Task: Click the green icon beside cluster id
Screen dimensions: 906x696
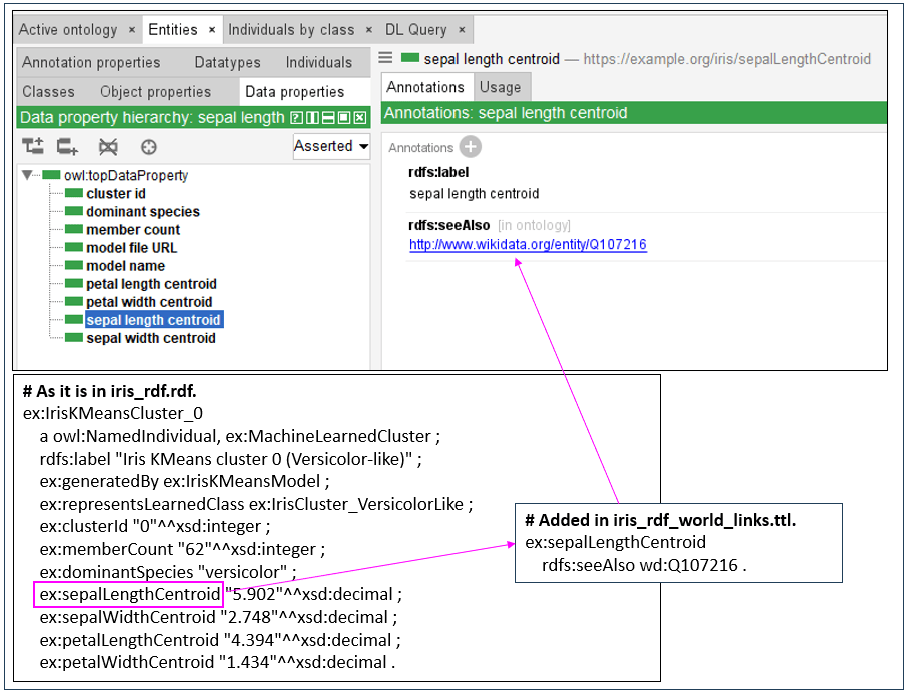Action: (74, 193)
